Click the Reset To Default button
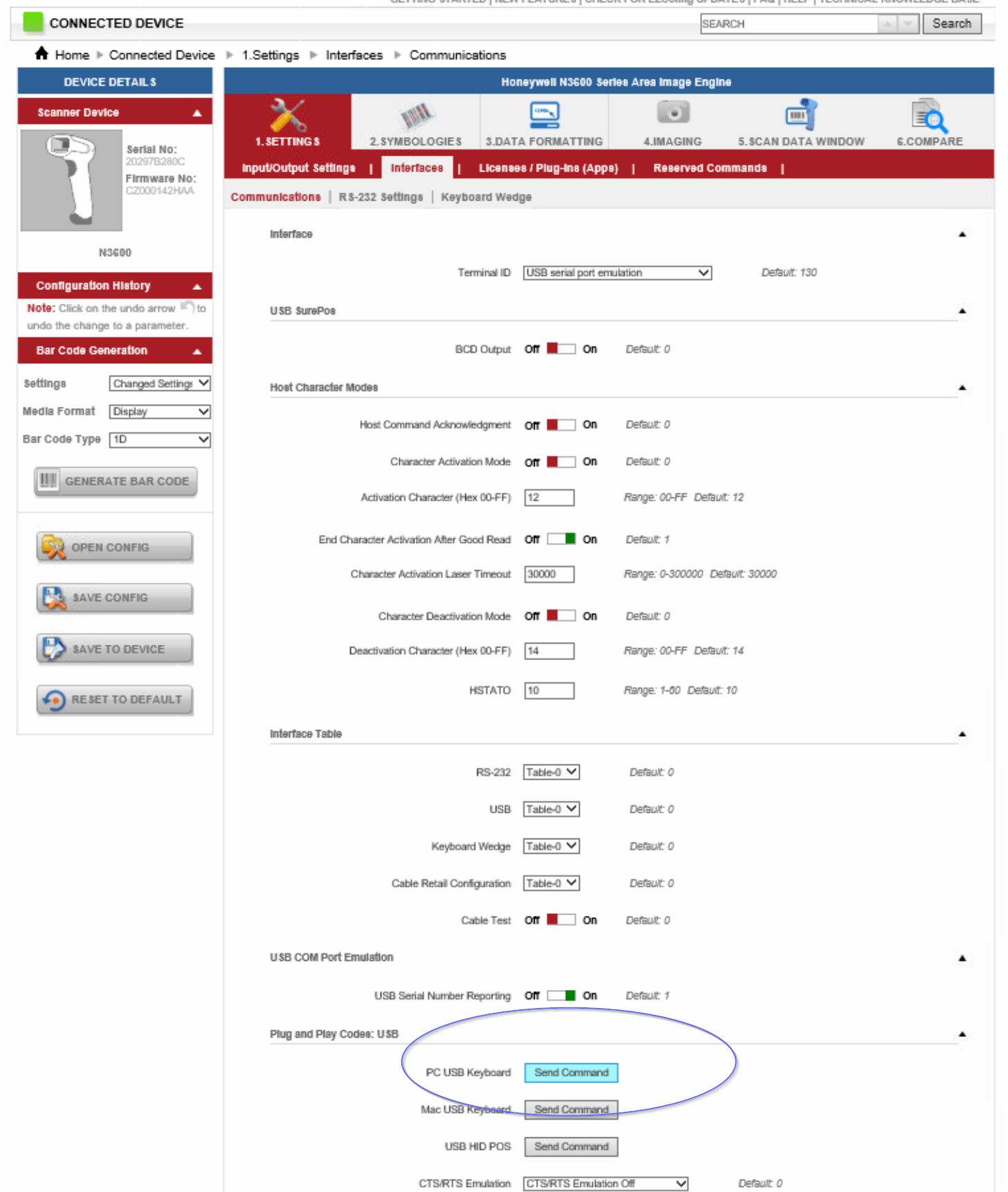The width and height of the screenshot is (1008, 1192). (x=114, y=699)
